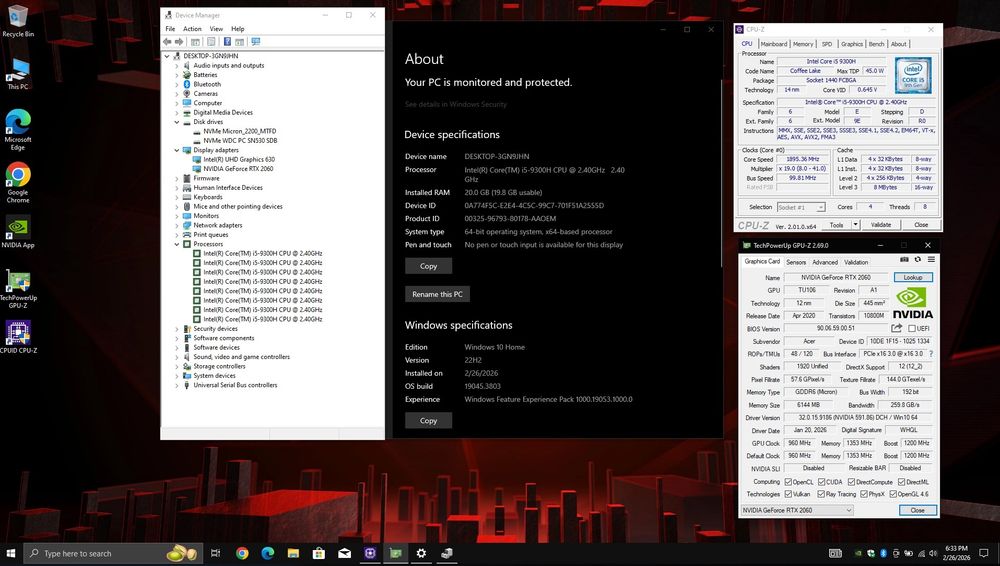Click the Settings gear on the taskbar
The height and width of the screenshot is (566, 1000).
[x=421, y=553]
